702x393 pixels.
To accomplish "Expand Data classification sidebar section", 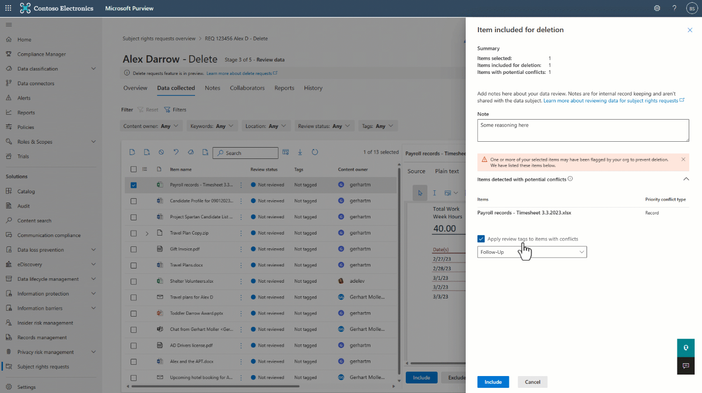I will tap(93, 68).
